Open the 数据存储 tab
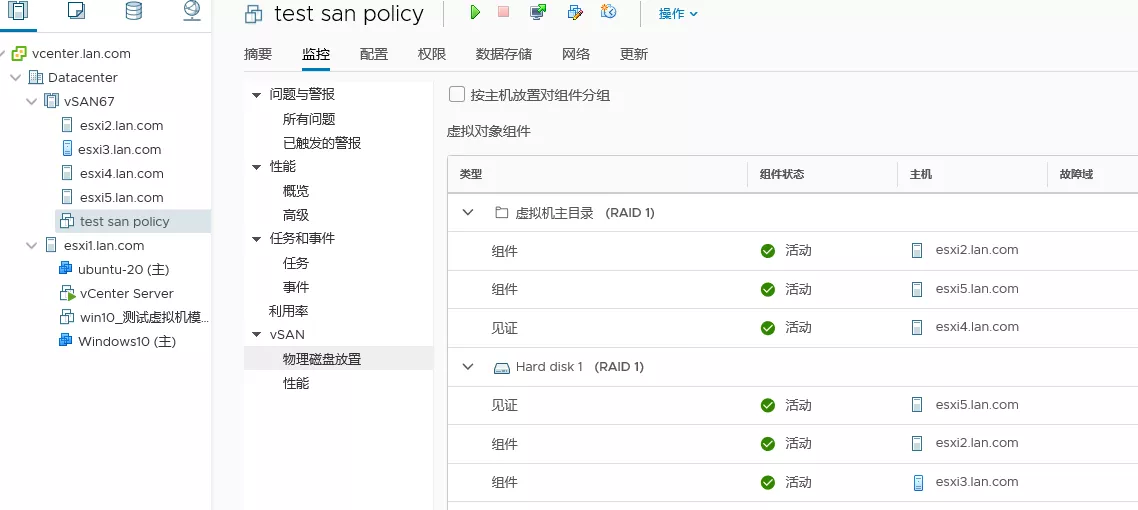The width and height of the screenshot is (1138, 510). coord(504,55)
